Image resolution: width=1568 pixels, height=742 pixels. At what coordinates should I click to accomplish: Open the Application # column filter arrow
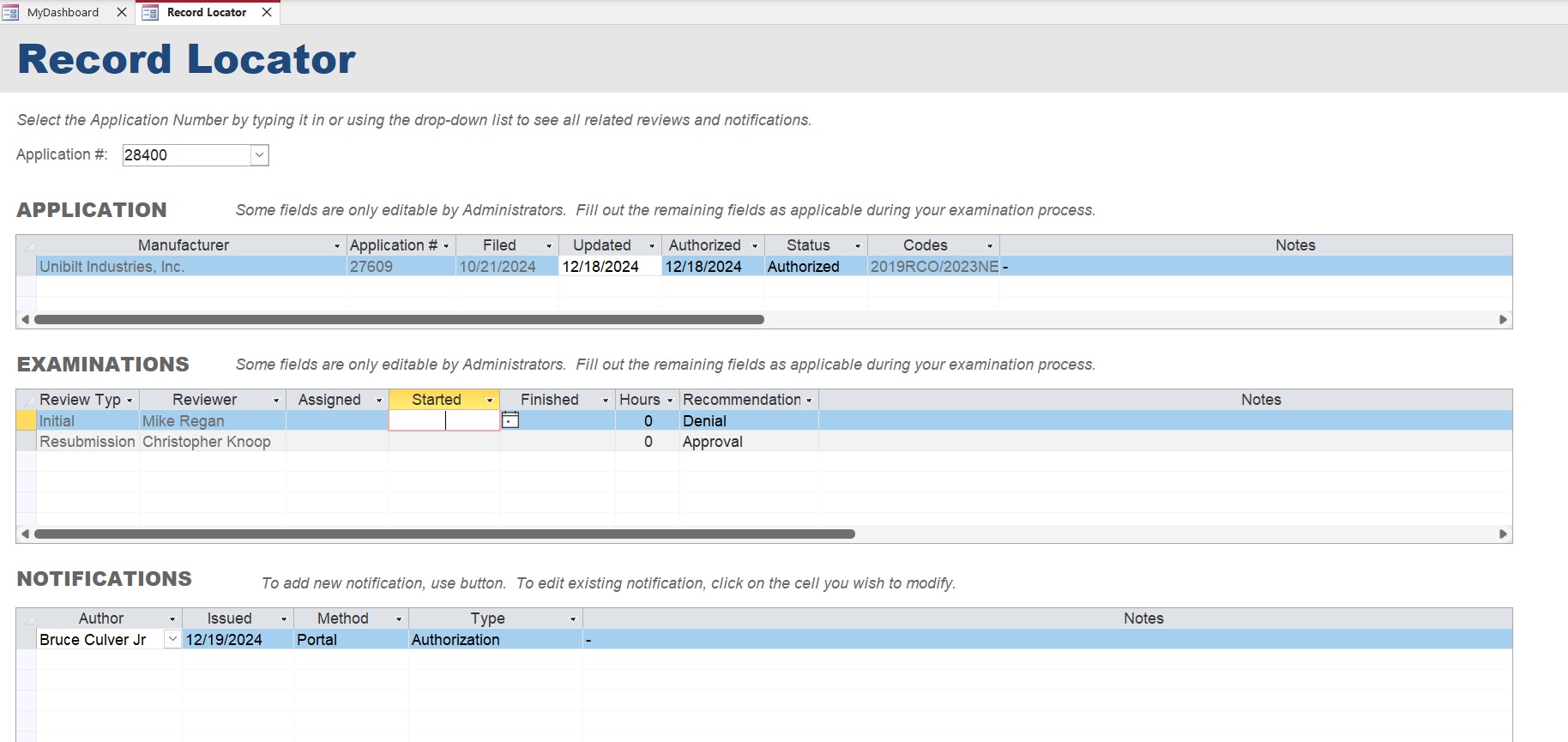coord(446,246)
